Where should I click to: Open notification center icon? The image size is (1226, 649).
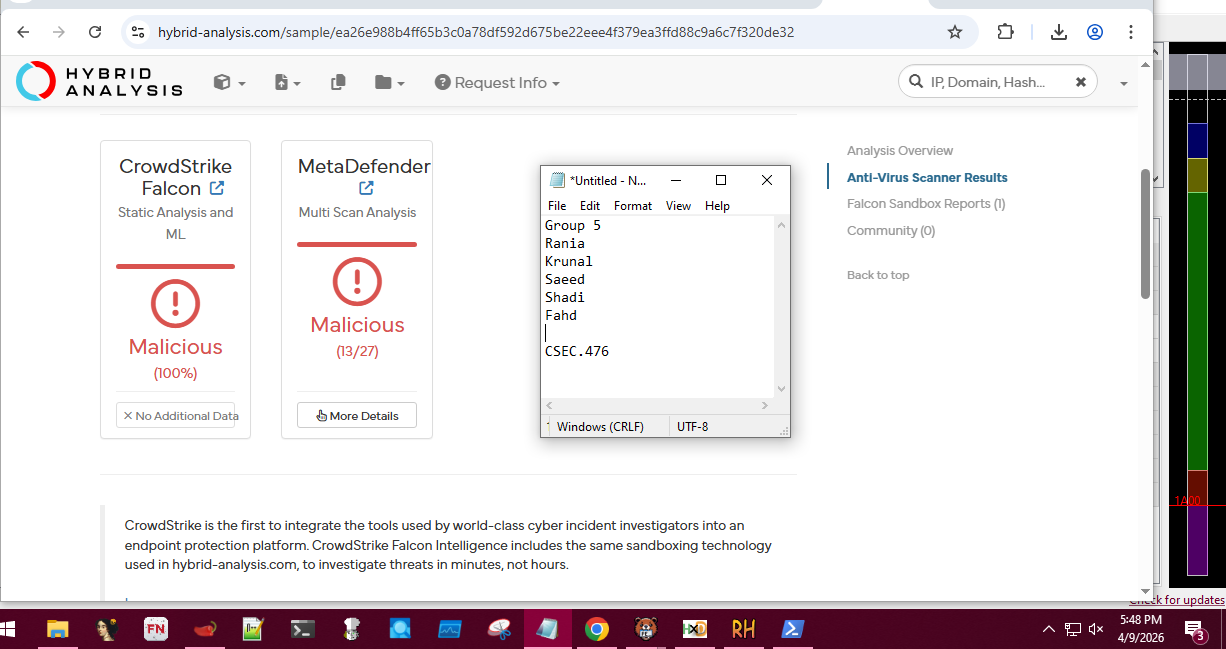(1195, 630)
